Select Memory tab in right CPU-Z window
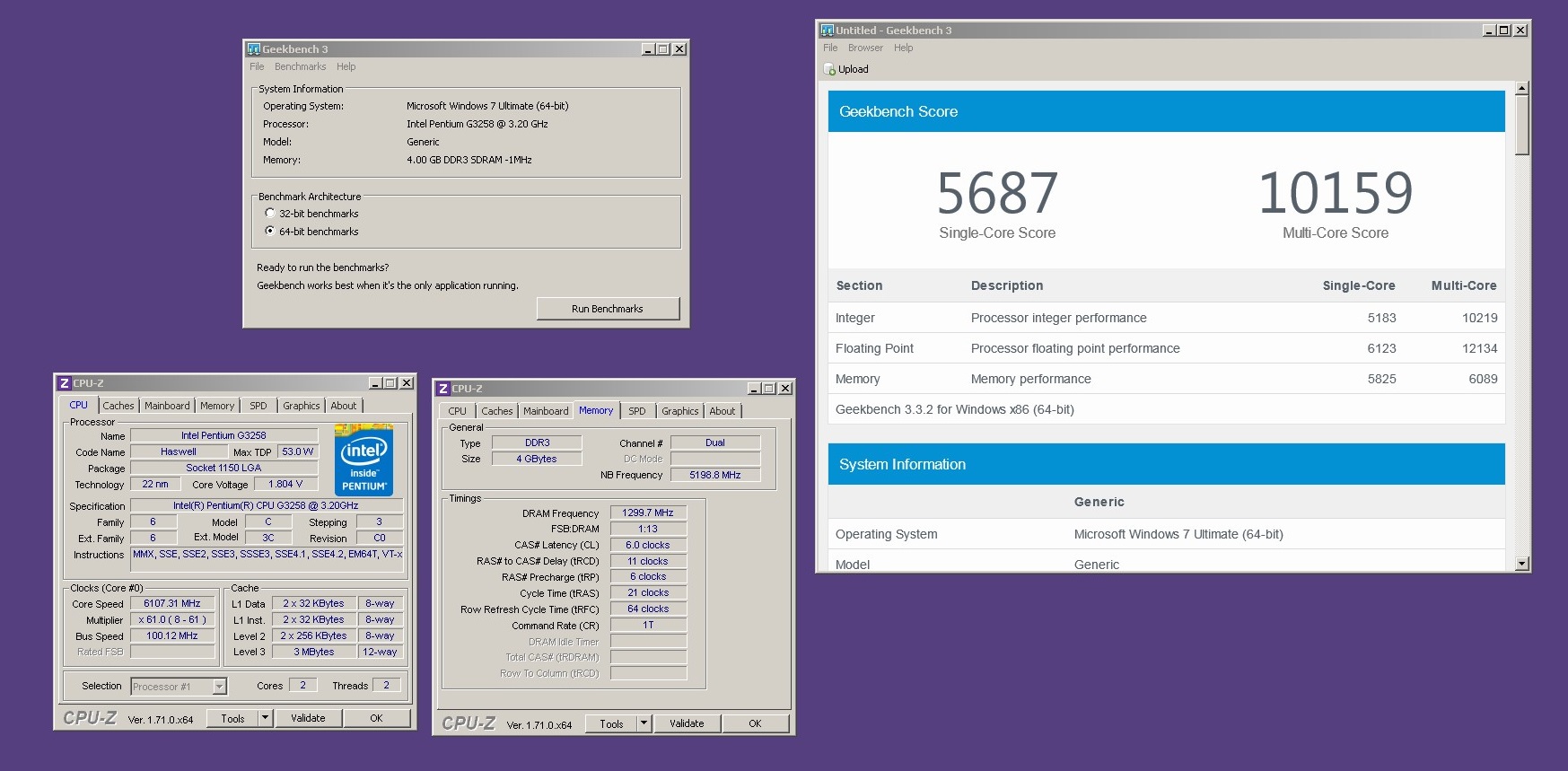This screenshot has height=771, width=1568. coord(596,410)
